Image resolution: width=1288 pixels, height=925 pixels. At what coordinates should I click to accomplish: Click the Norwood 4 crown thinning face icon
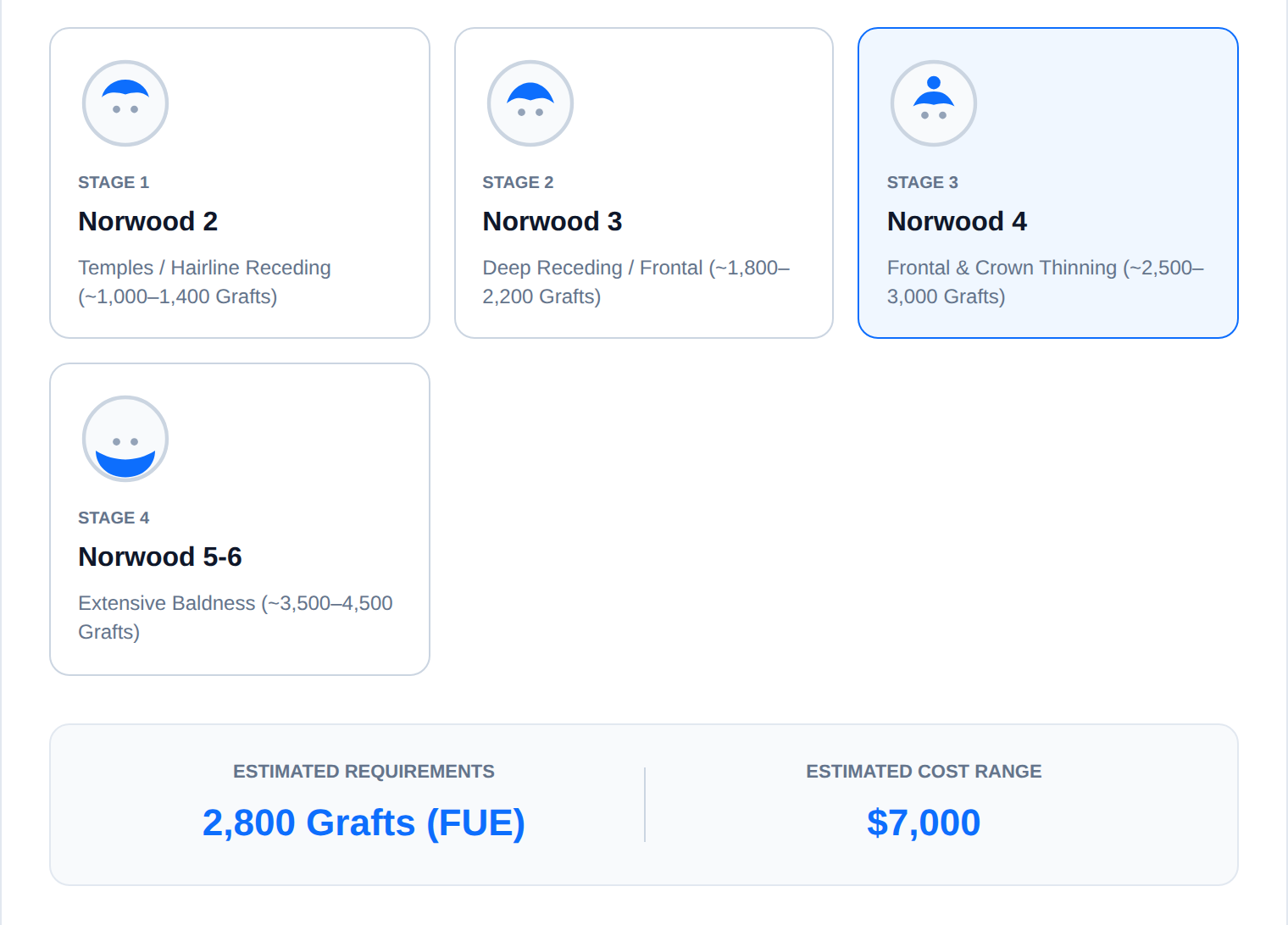(934, 103)
